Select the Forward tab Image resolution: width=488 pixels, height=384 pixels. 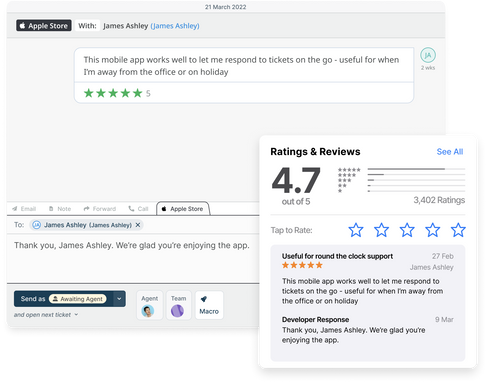pyautogui.click(x=100, y=209)
